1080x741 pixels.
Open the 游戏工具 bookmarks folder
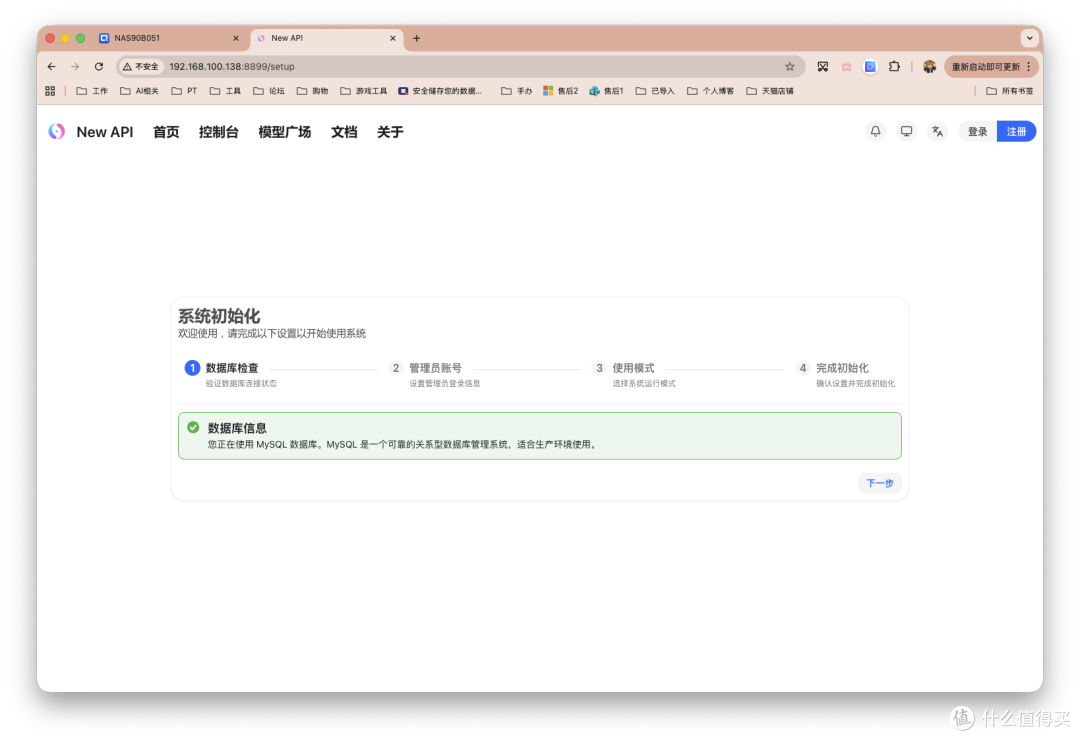point(364,91)
